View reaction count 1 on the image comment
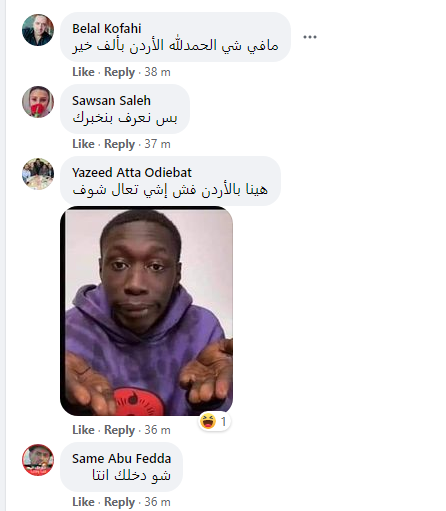This screenshot has width=446, height=511. click(x=224, y=422)
